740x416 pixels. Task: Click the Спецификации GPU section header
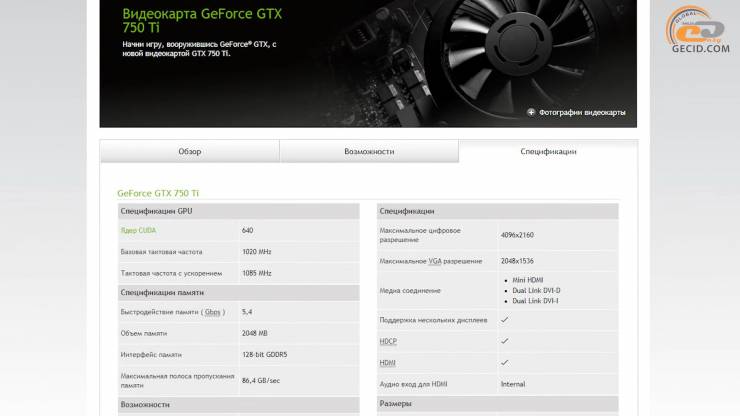point(238,211)
